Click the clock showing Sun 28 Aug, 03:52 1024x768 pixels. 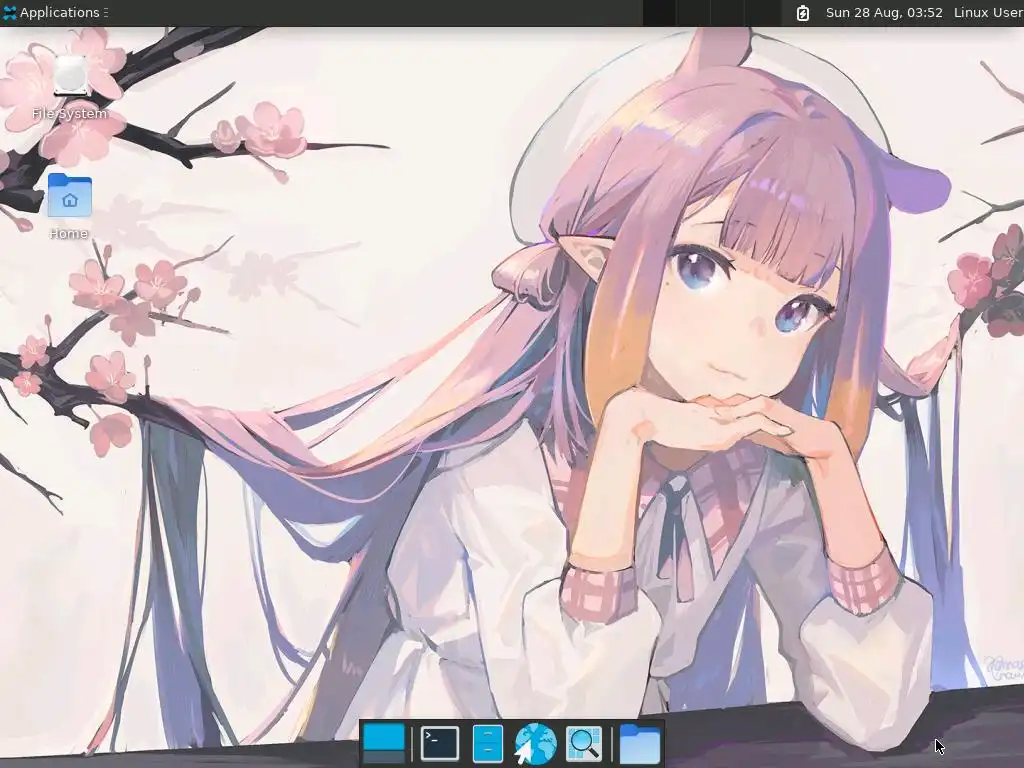pyautogui.click(x=884, y=12)
